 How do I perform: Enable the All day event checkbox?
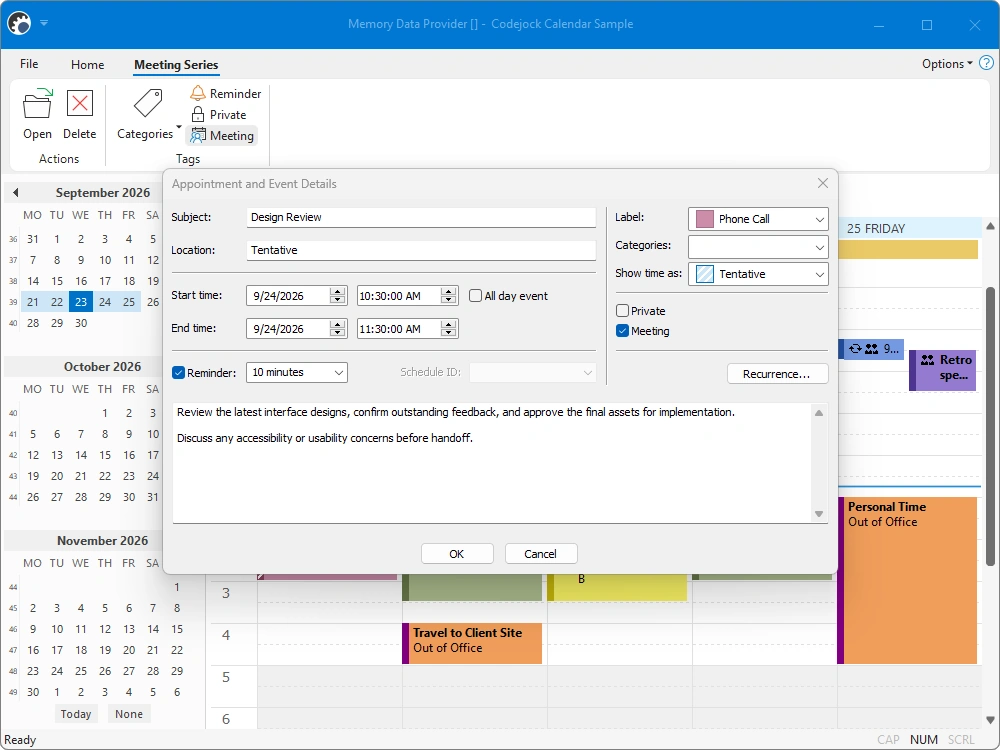coord(475,296)
